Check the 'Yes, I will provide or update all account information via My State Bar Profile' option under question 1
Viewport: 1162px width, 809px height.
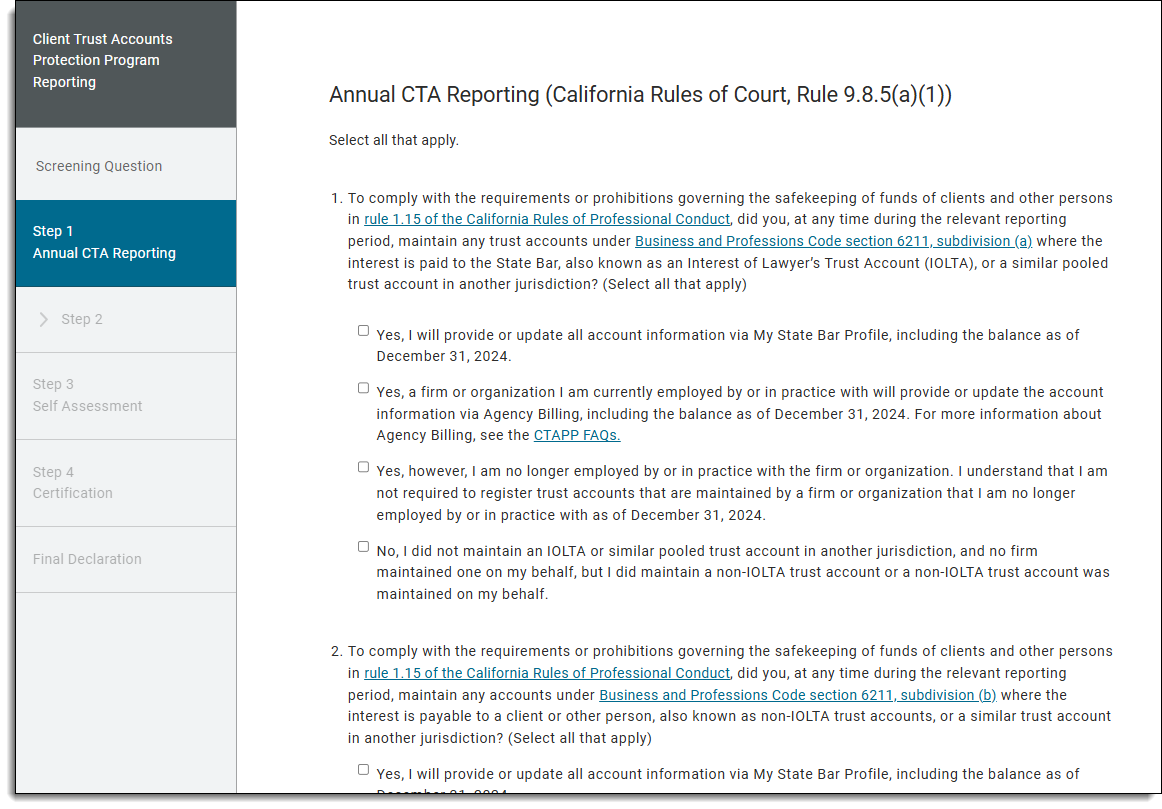(363, 329)
